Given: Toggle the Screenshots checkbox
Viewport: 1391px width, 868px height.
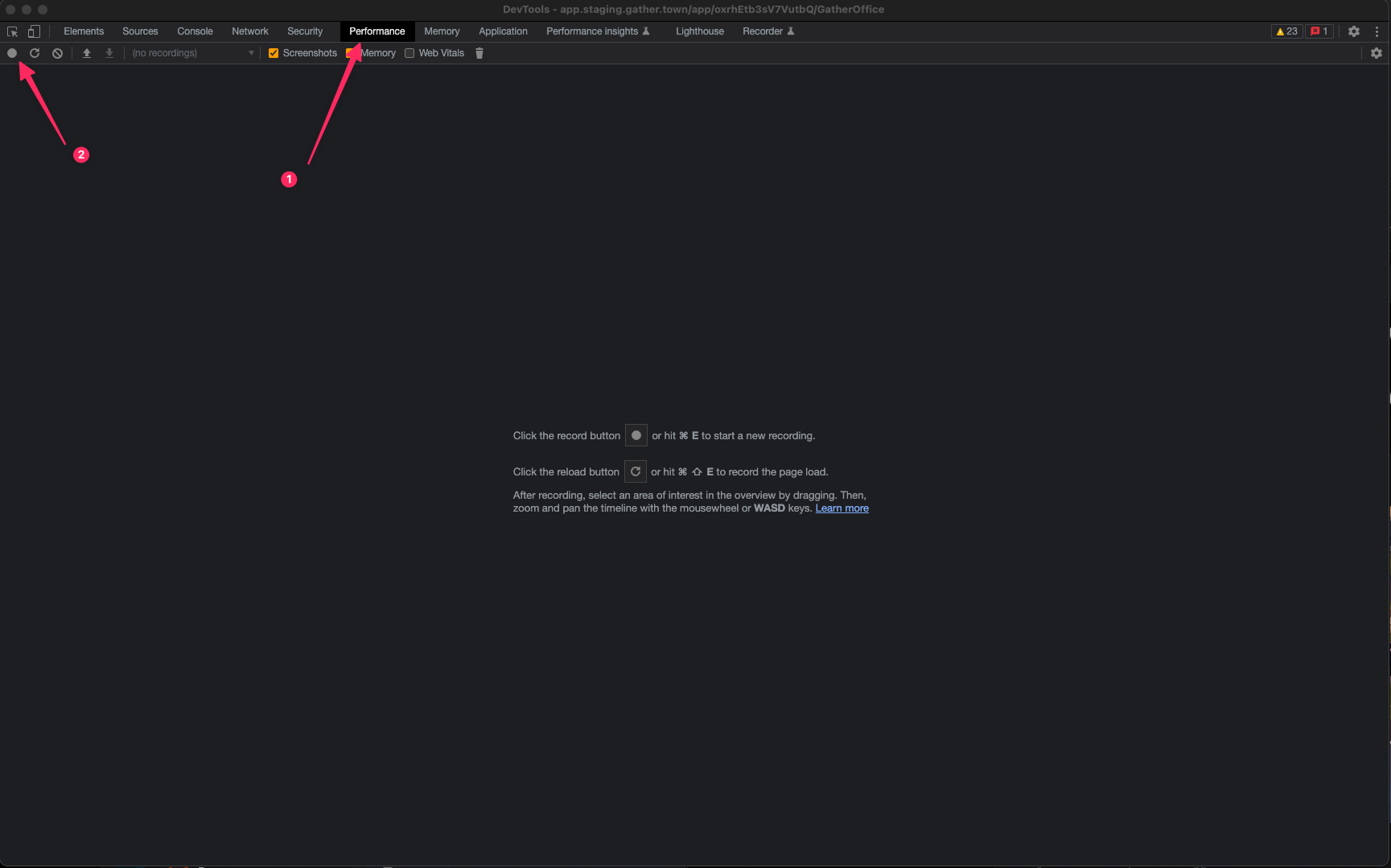Looking at the screenshot, I should (274, 53).
